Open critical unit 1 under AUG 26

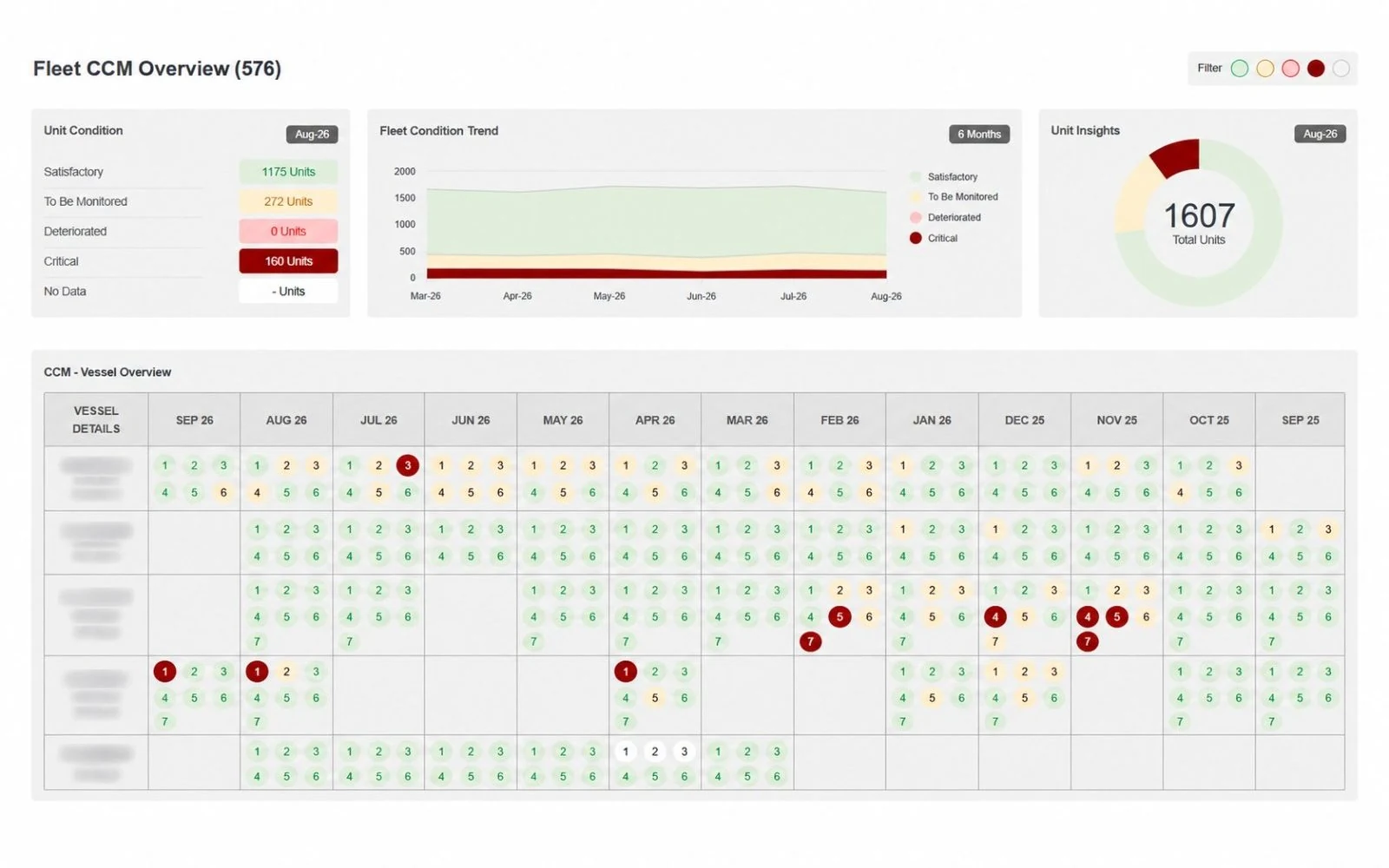(x=257, y=671)
